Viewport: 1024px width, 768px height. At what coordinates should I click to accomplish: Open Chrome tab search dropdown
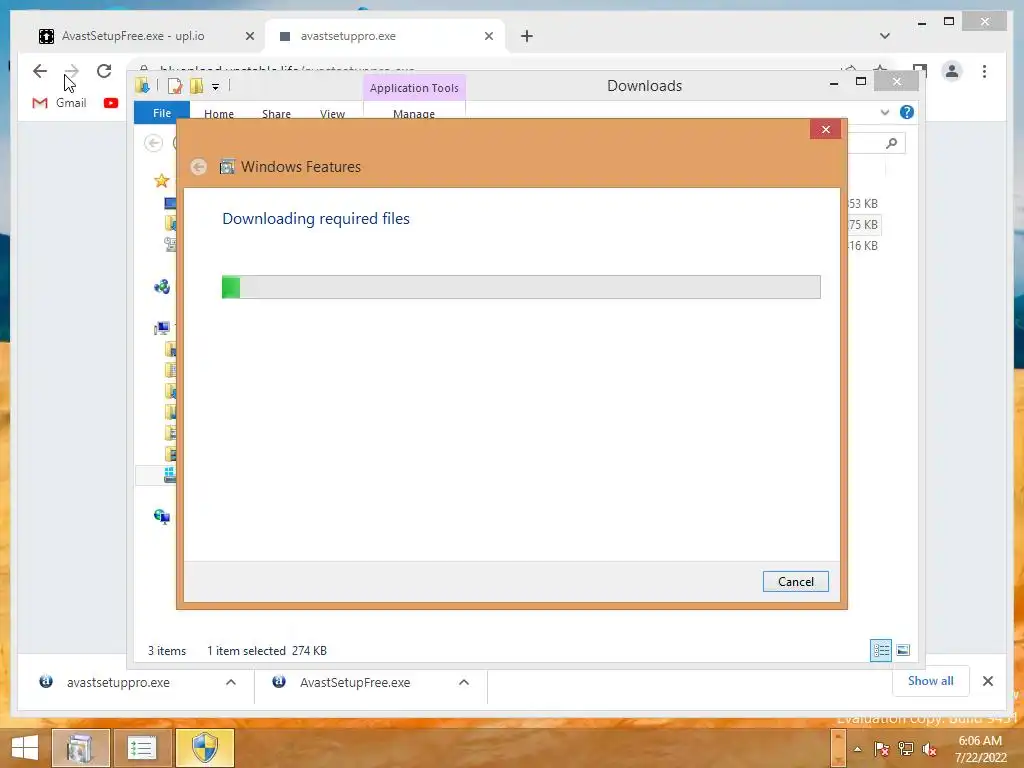tap(885, 36)
